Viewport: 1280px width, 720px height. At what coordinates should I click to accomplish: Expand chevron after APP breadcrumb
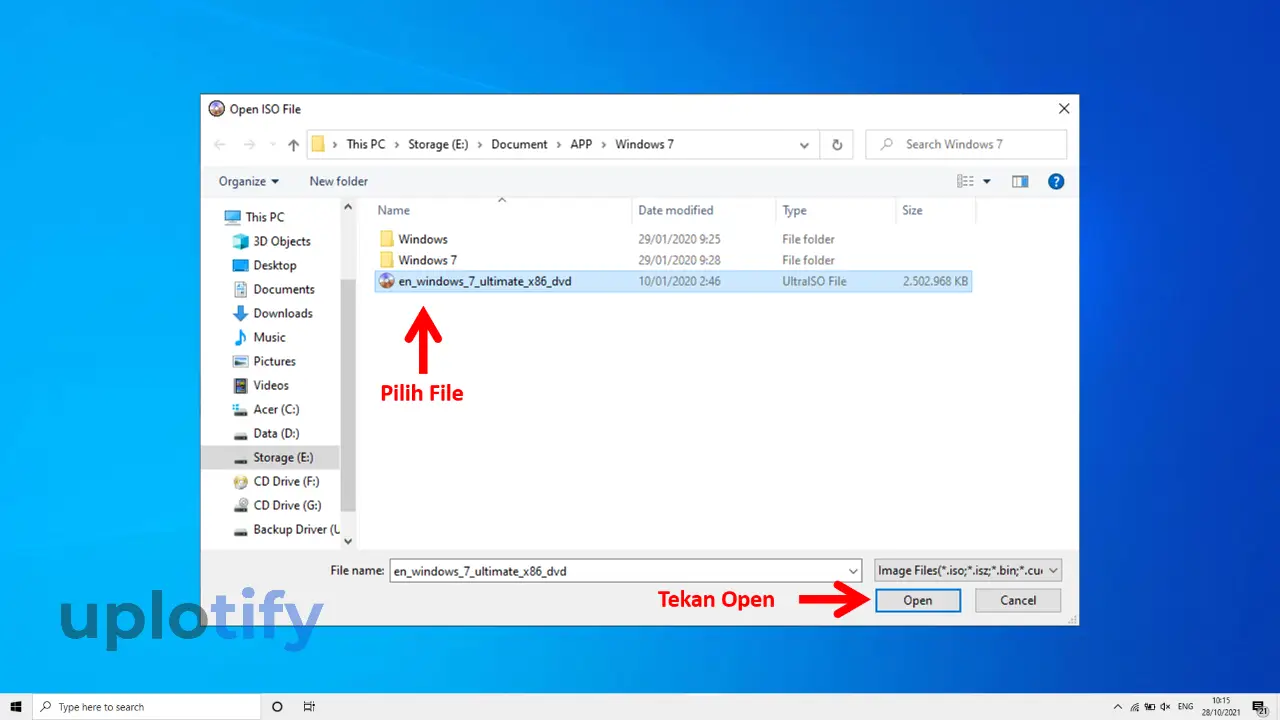(604, 145)
